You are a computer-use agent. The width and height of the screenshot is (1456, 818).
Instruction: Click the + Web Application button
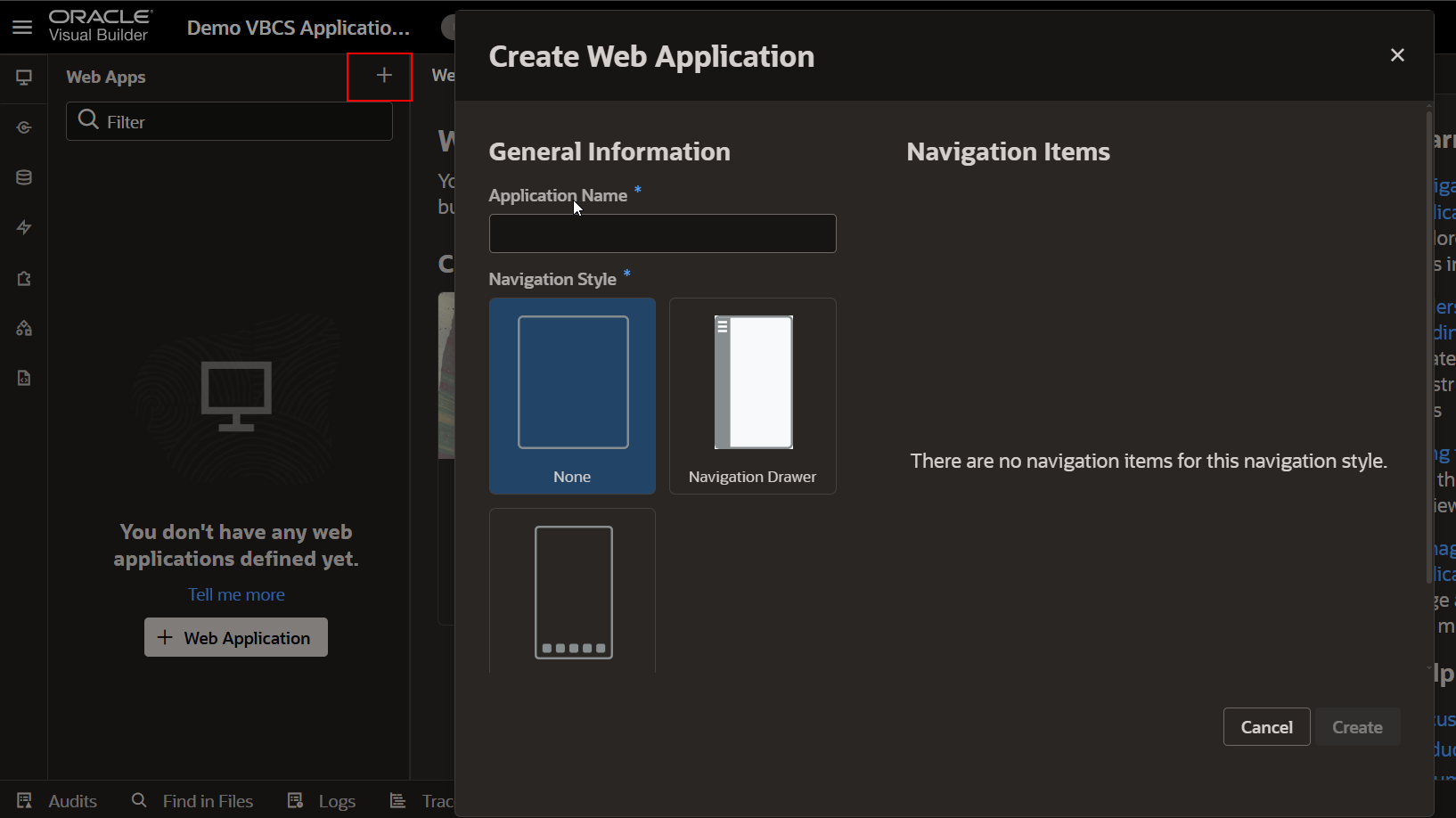pyautogui.click(x=236, y=637)
